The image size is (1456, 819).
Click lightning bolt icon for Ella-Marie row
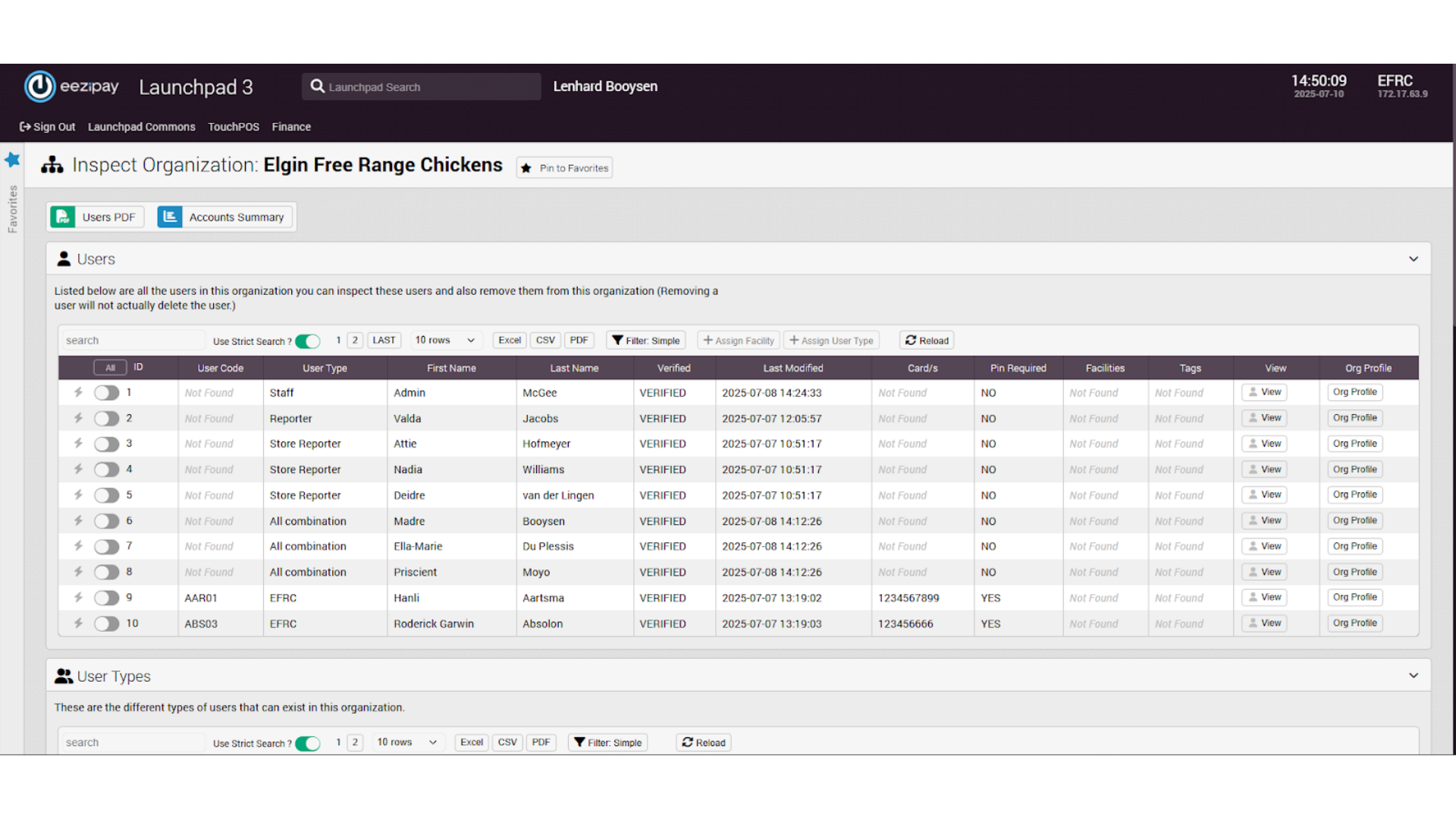coord(78,546)
